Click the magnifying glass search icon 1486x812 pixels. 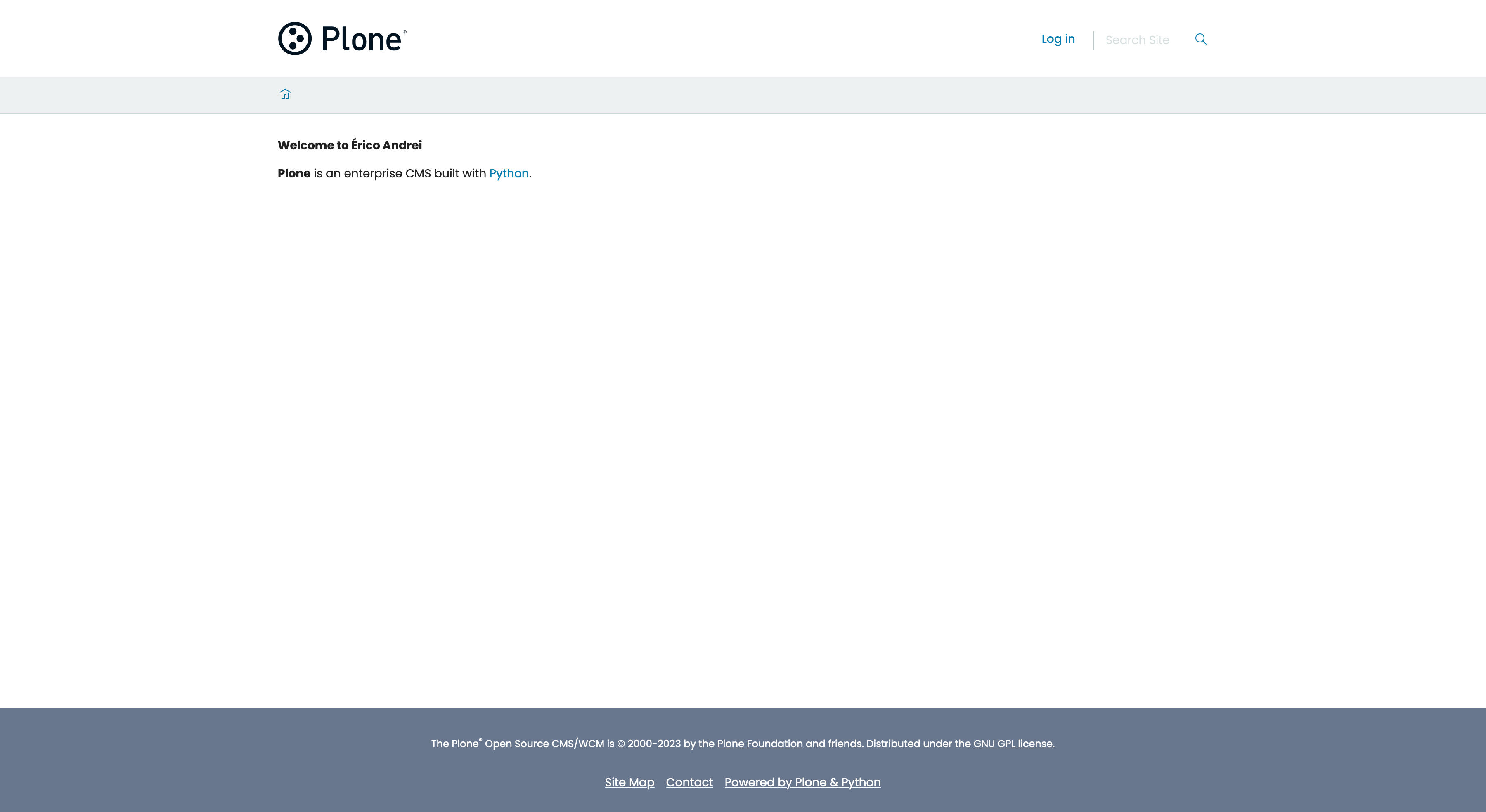click(1200, 39)
